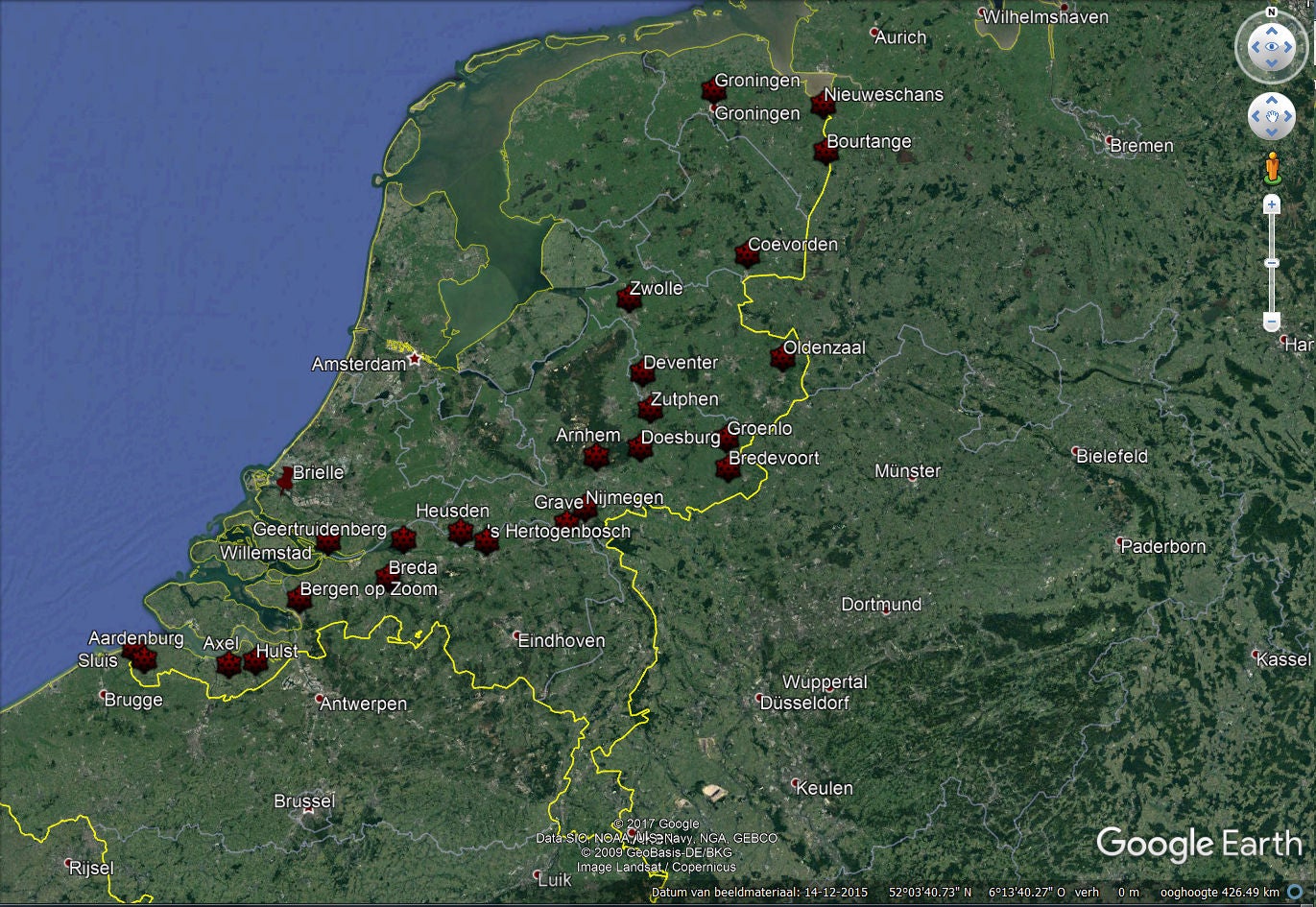Click the orange Street View pegman
Viewport: 1316px width, 907px height.
[x=1272, y=168]
